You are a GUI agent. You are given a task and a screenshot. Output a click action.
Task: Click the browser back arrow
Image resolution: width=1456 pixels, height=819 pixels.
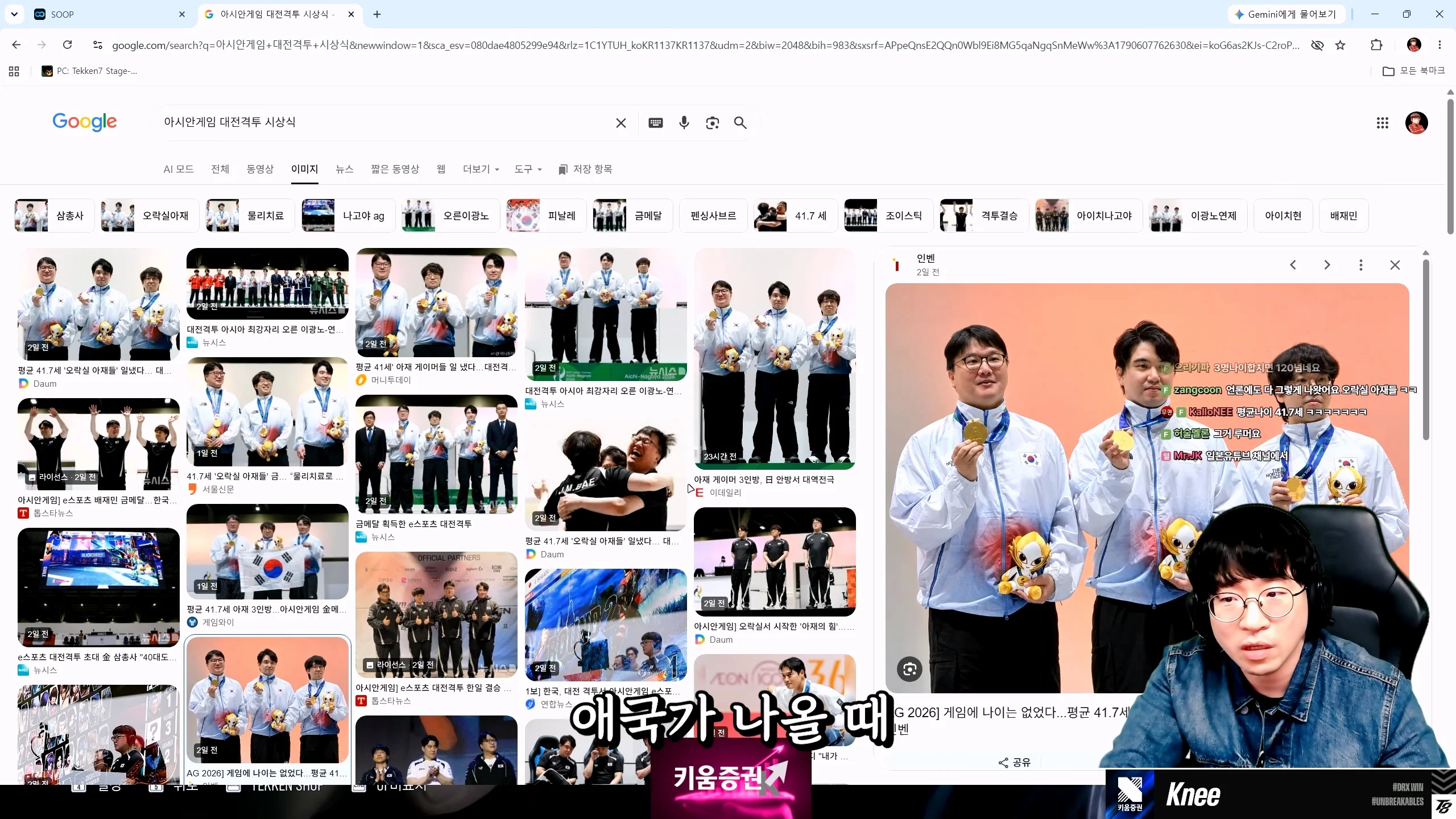(16, 45)
